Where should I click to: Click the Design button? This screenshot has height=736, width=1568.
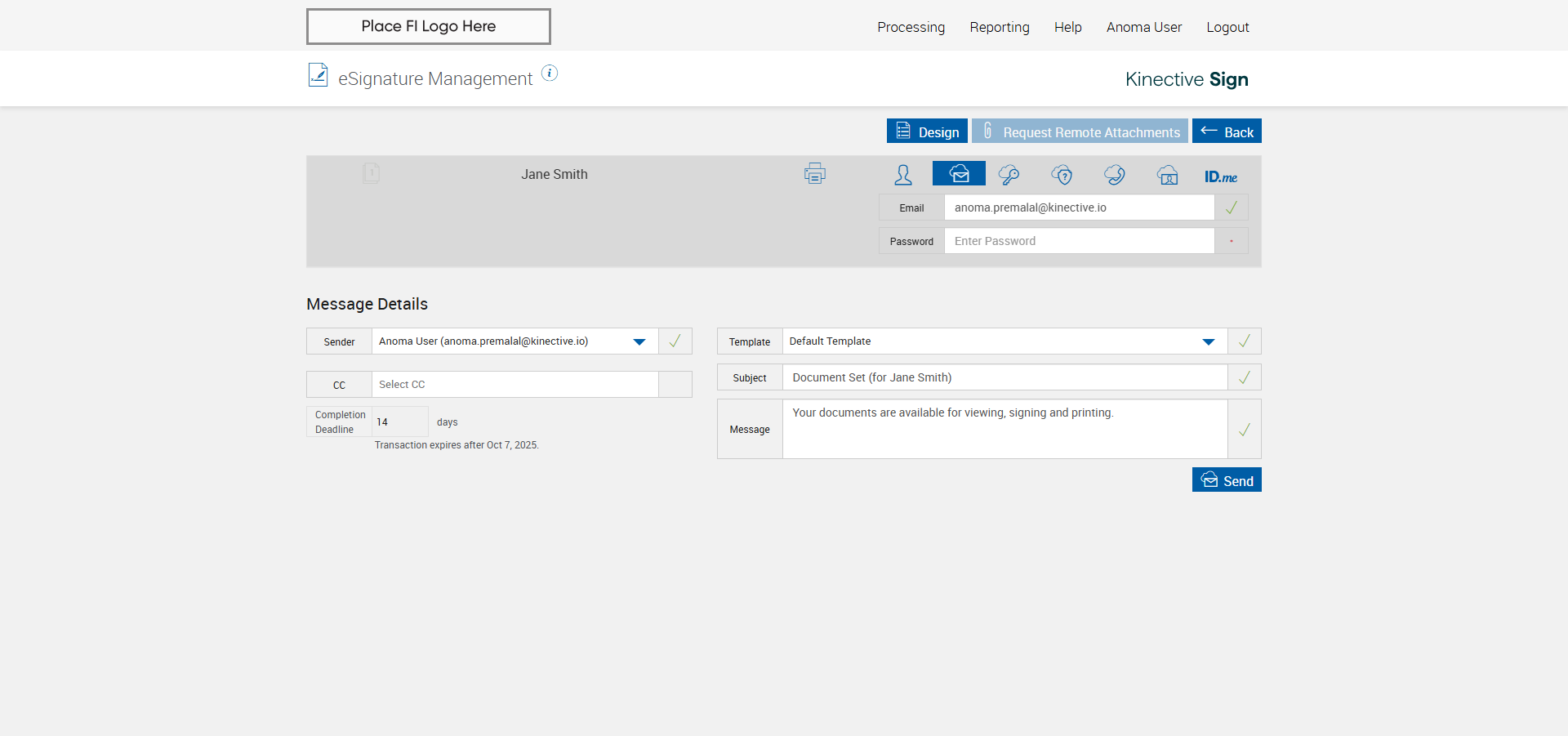pos(927,132)
